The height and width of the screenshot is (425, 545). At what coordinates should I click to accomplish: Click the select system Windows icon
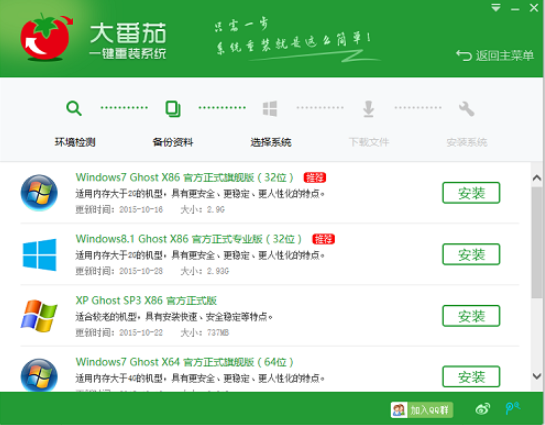click(270, 108)
